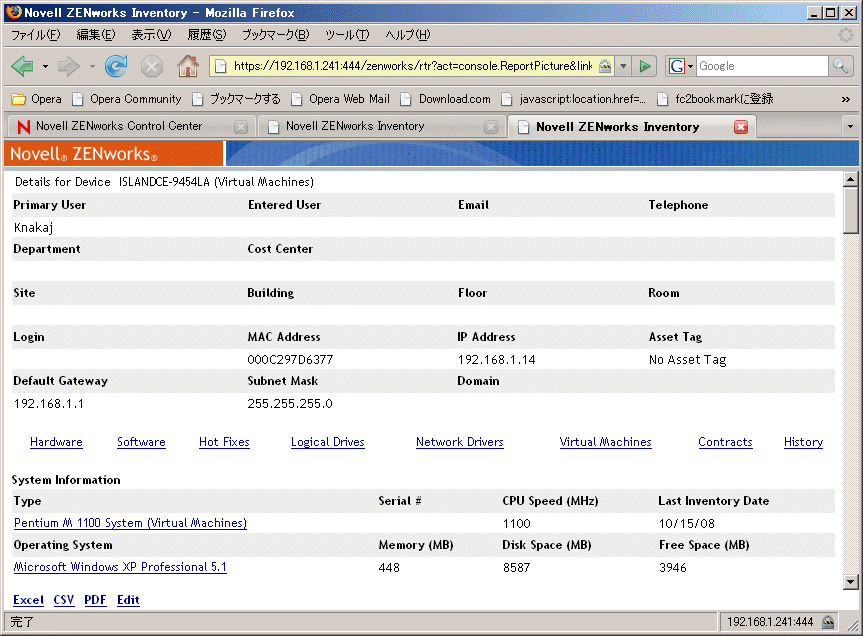Viewport: 863px width, 636px height.
Task: Export the report to Excel
Action: pyautogui.click(x=28, y=600)
